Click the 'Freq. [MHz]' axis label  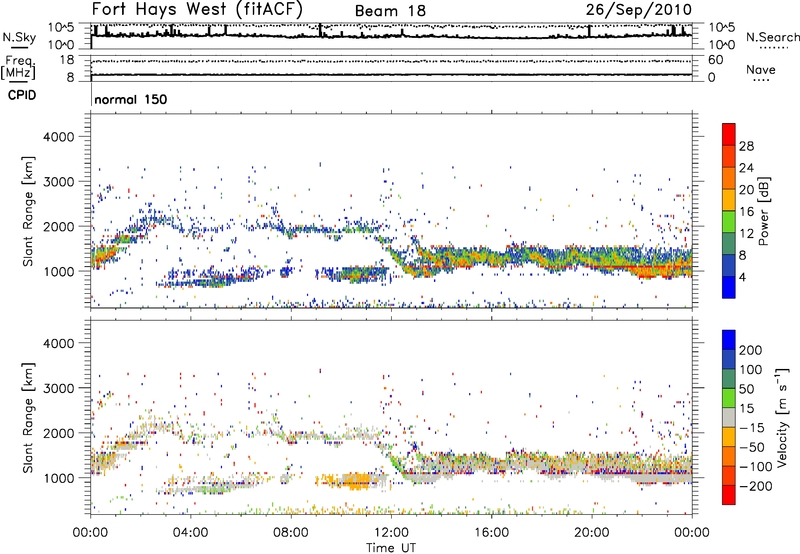point(18,67)
